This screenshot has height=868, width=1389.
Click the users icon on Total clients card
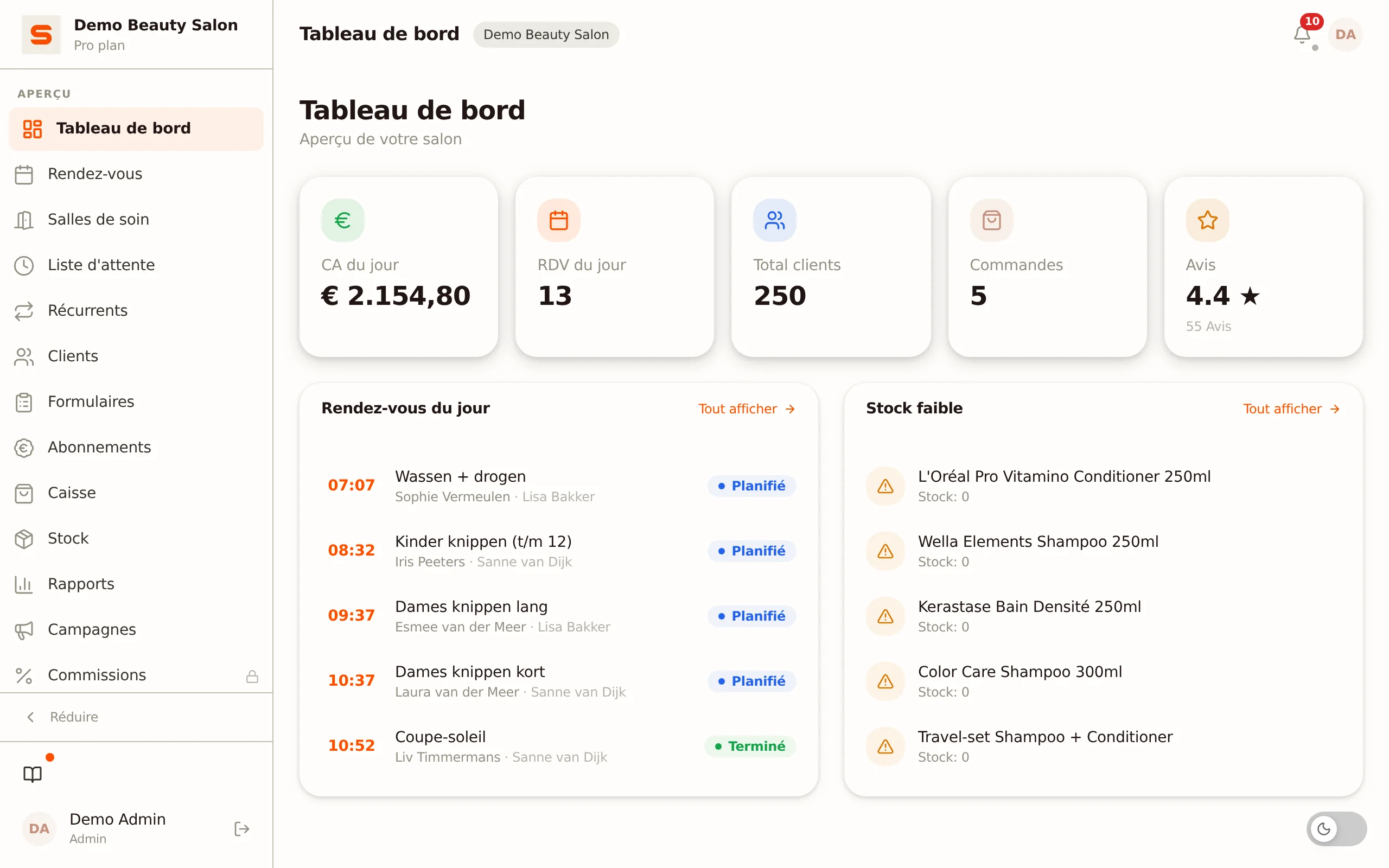pos(774,220)
